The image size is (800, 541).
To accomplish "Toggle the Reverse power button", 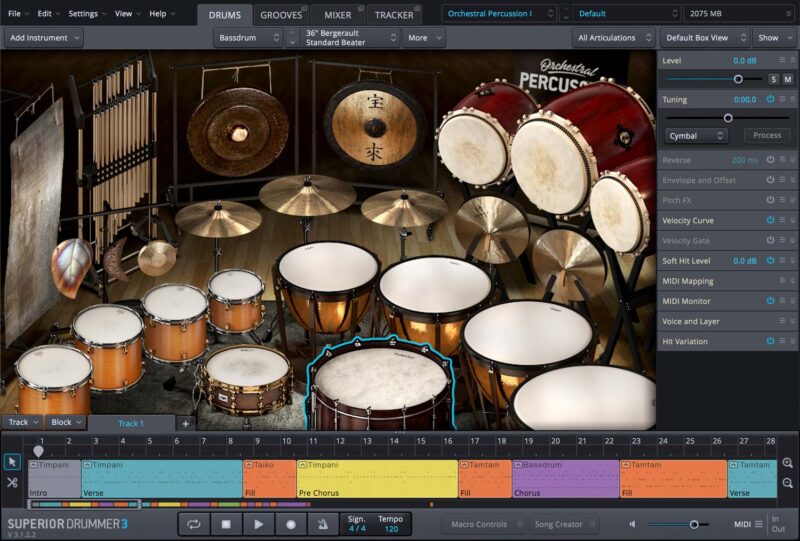I will pyautogui.click(x=770, y=160).
